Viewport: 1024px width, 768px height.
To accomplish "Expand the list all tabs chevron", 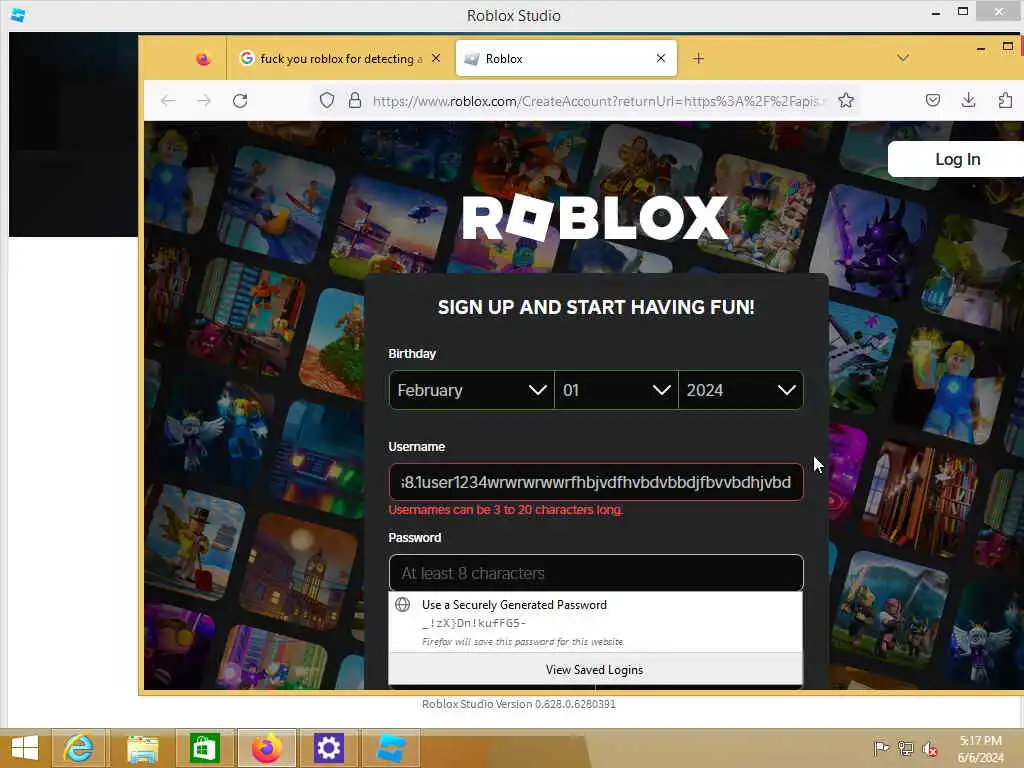I will click(903, 58).
